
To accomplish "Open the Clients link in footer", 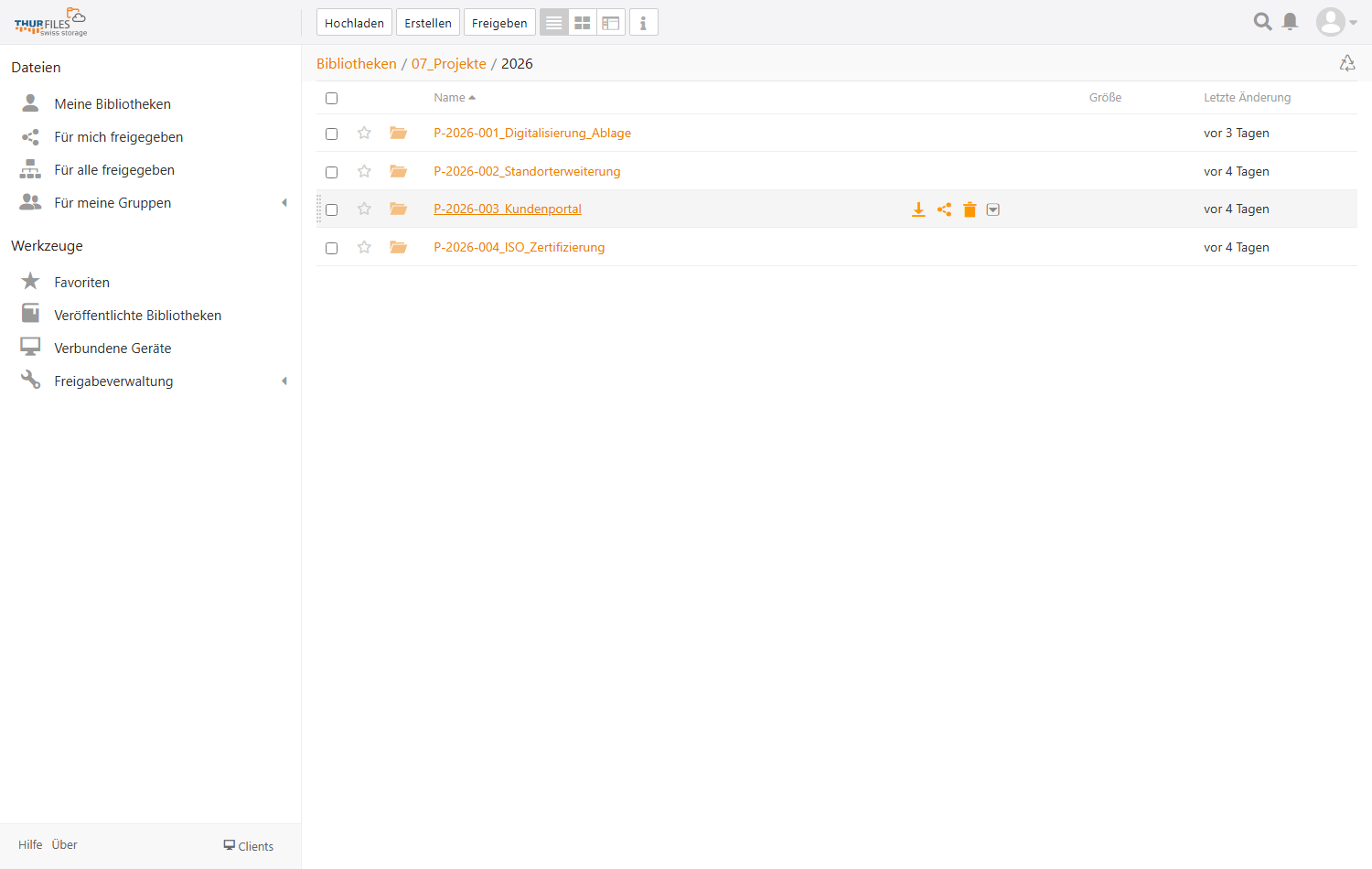I will (249, 846).
